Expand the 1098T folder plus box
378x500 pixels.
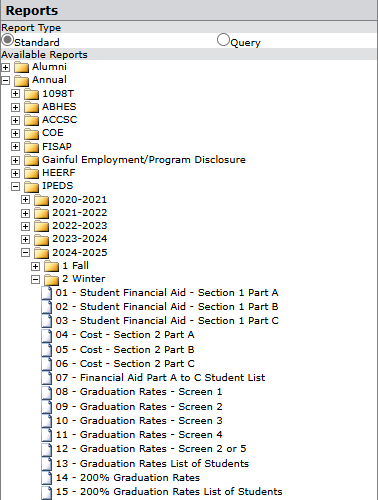click(x=15, y=94)
